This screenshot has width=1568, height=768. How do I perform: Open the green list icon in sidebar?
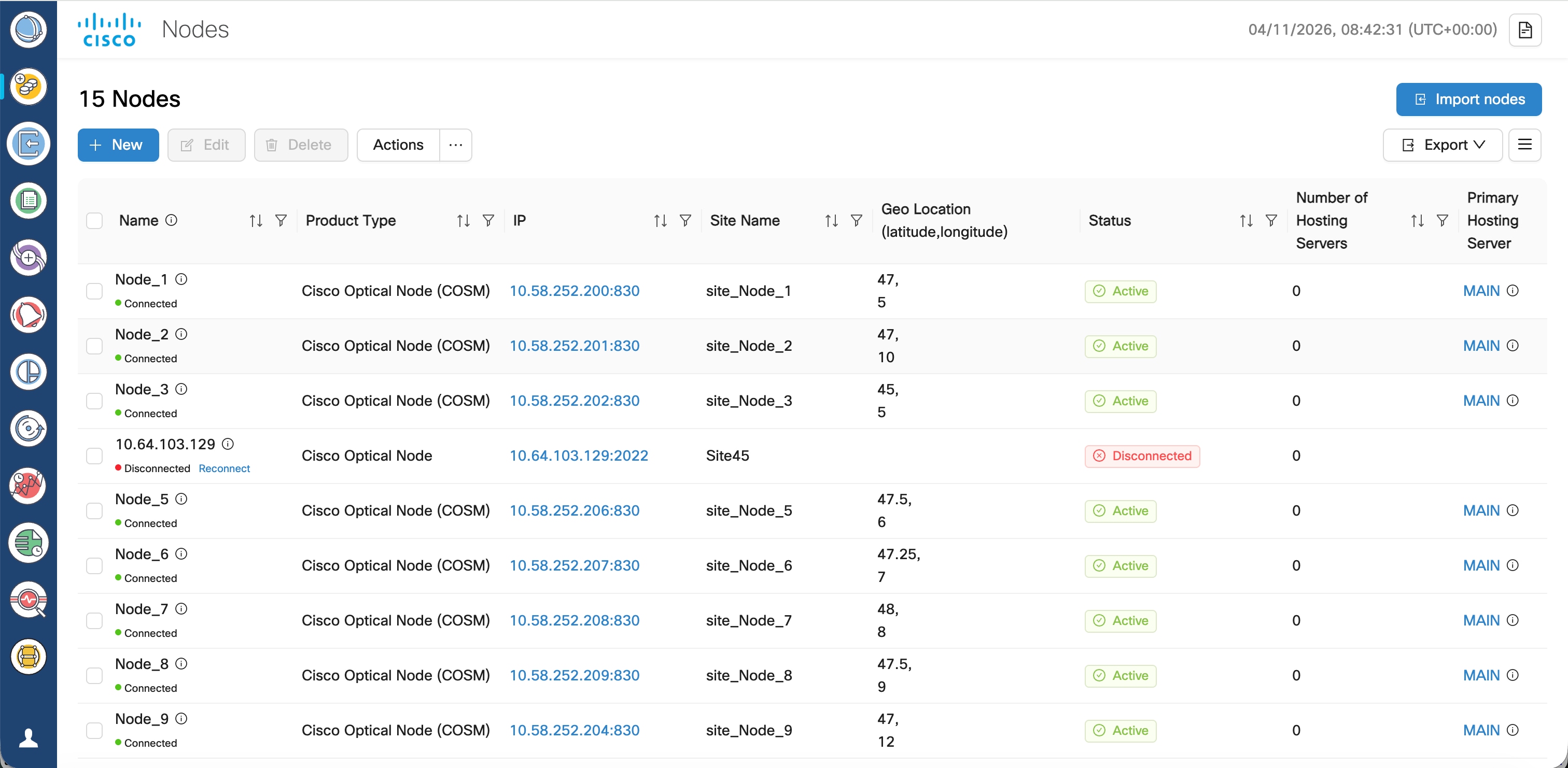pos(28,200)
